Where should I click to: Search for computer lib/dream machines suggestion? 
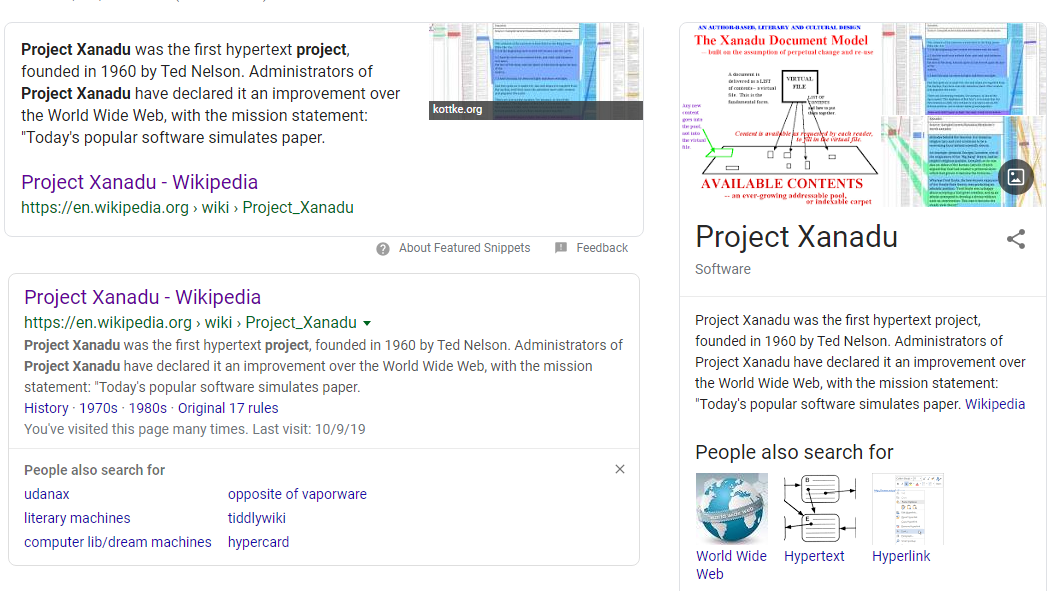click(x=118, y=542)
